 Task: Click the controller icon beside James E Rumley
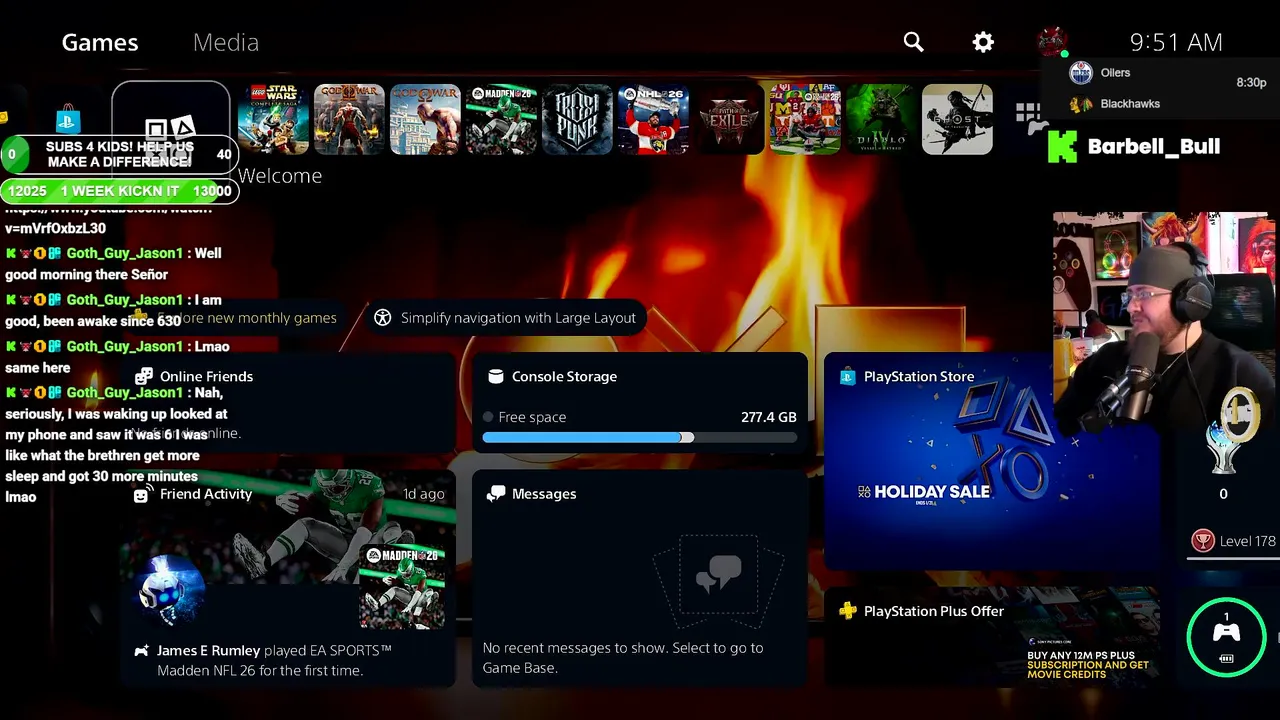(x=141, y=650)
